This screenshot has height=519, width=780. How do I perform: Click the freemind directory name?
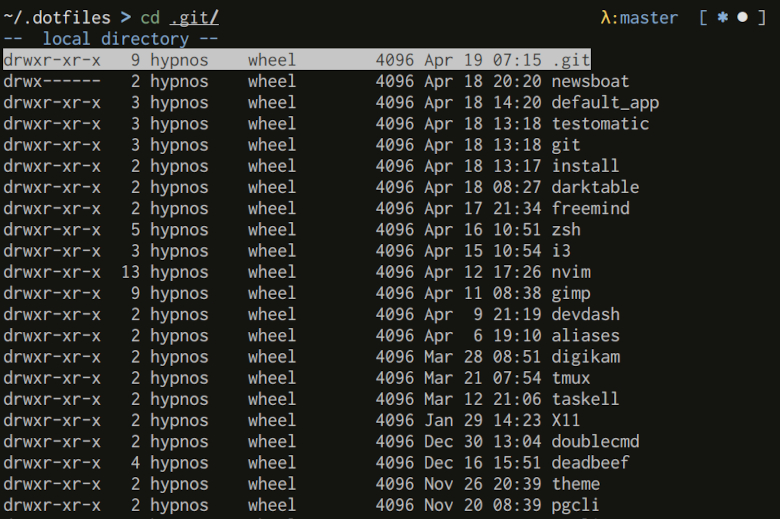pos(590,208)
